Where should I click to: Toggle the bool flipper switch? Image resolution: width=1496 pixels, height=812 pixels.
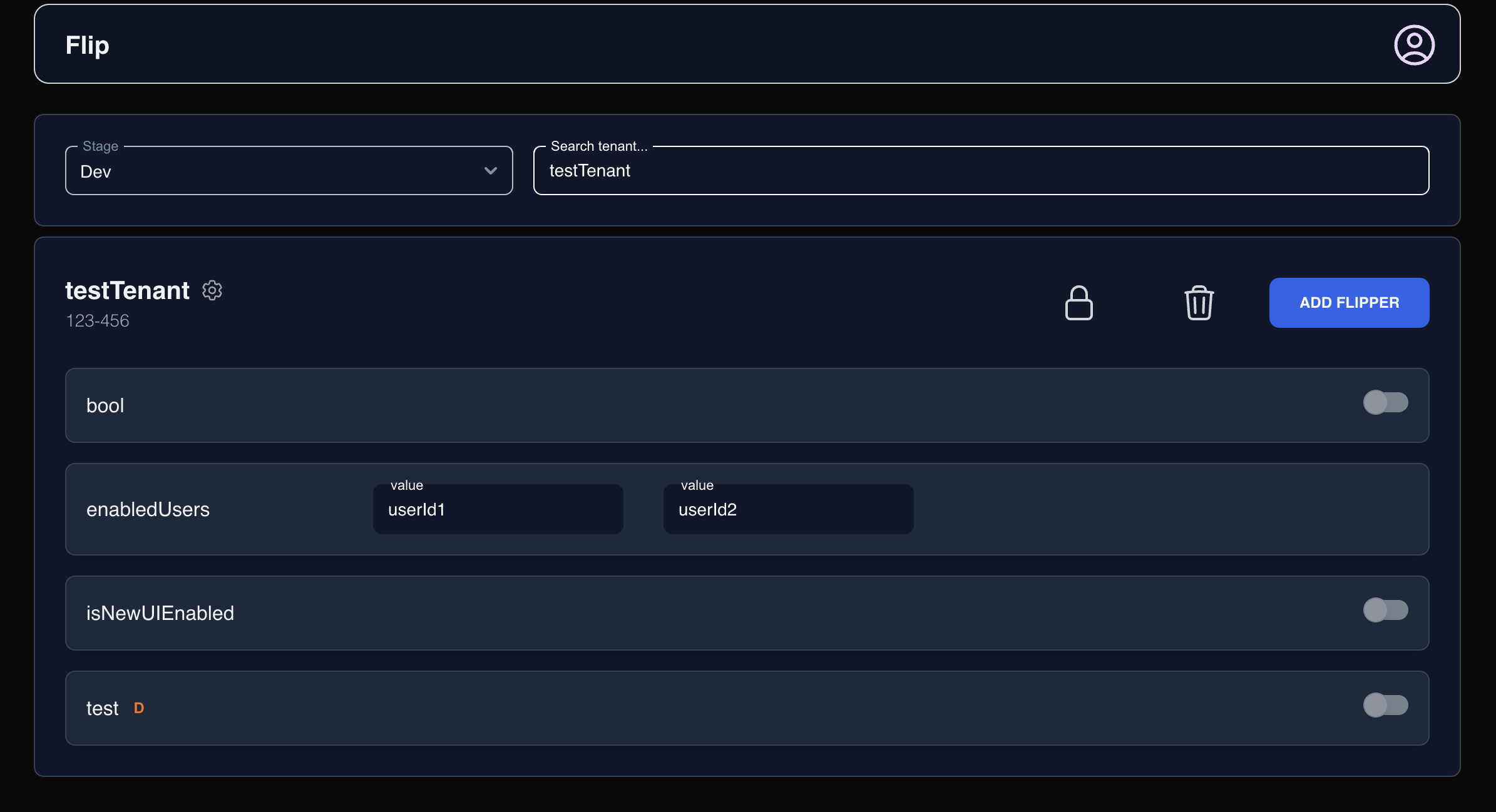pyautogui.click(x=1385, y=402)
